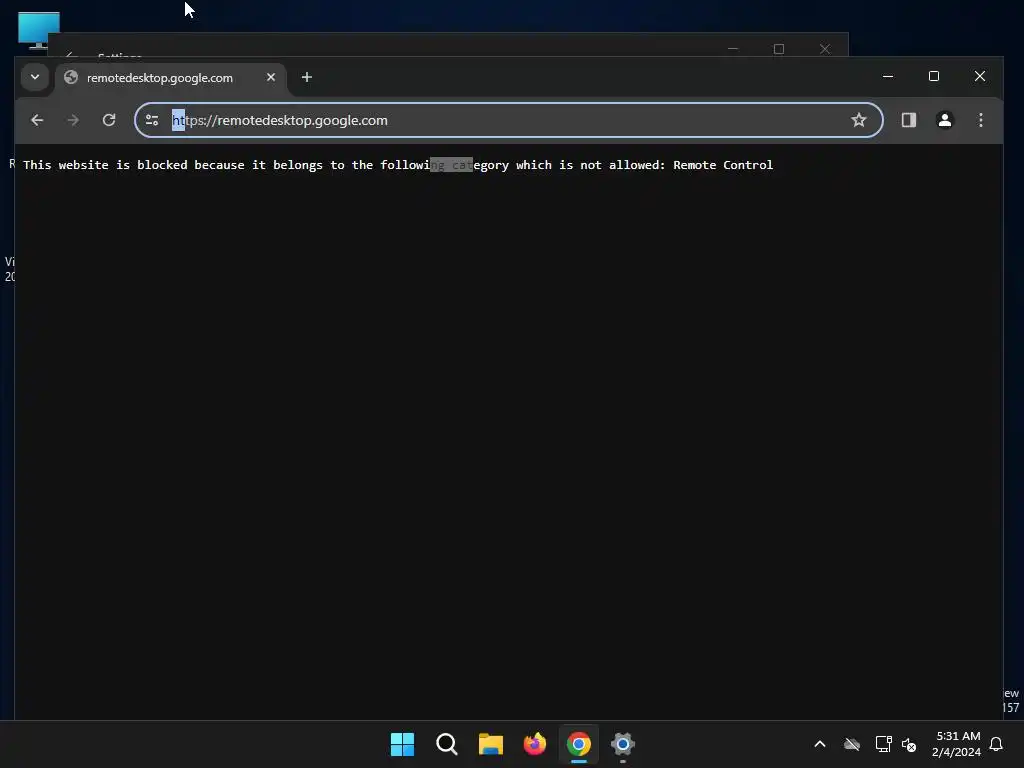The height and width of the screenshot is (768, 1024).
Task: Click the blocked website message text
Action: pyautogui.click(x=398, y=165)
